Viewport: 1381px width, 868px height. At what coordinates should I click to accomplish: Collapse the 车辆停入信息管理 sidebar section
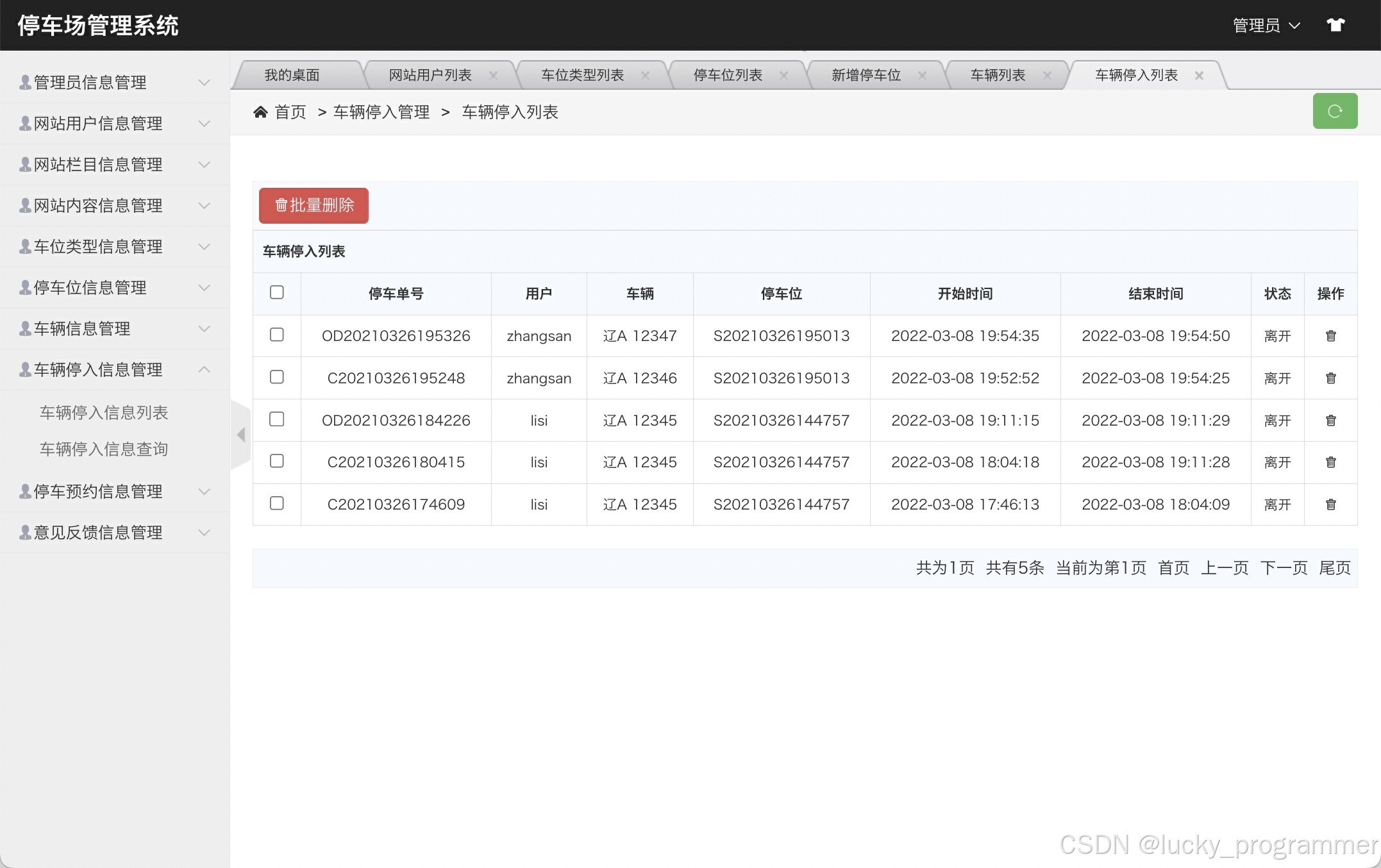tap(114, 370)
